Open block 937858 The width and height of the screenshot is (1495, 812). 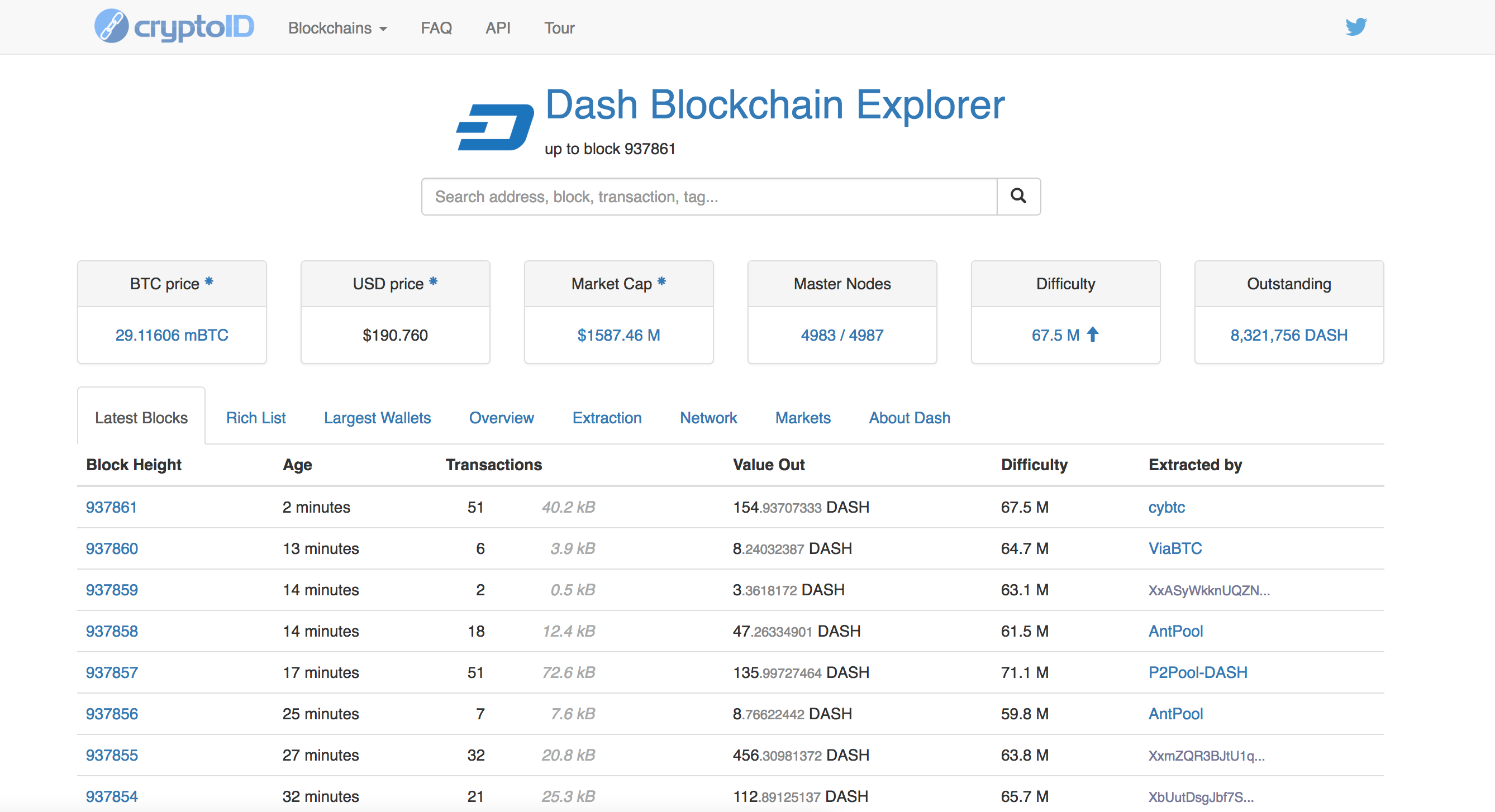112,631
